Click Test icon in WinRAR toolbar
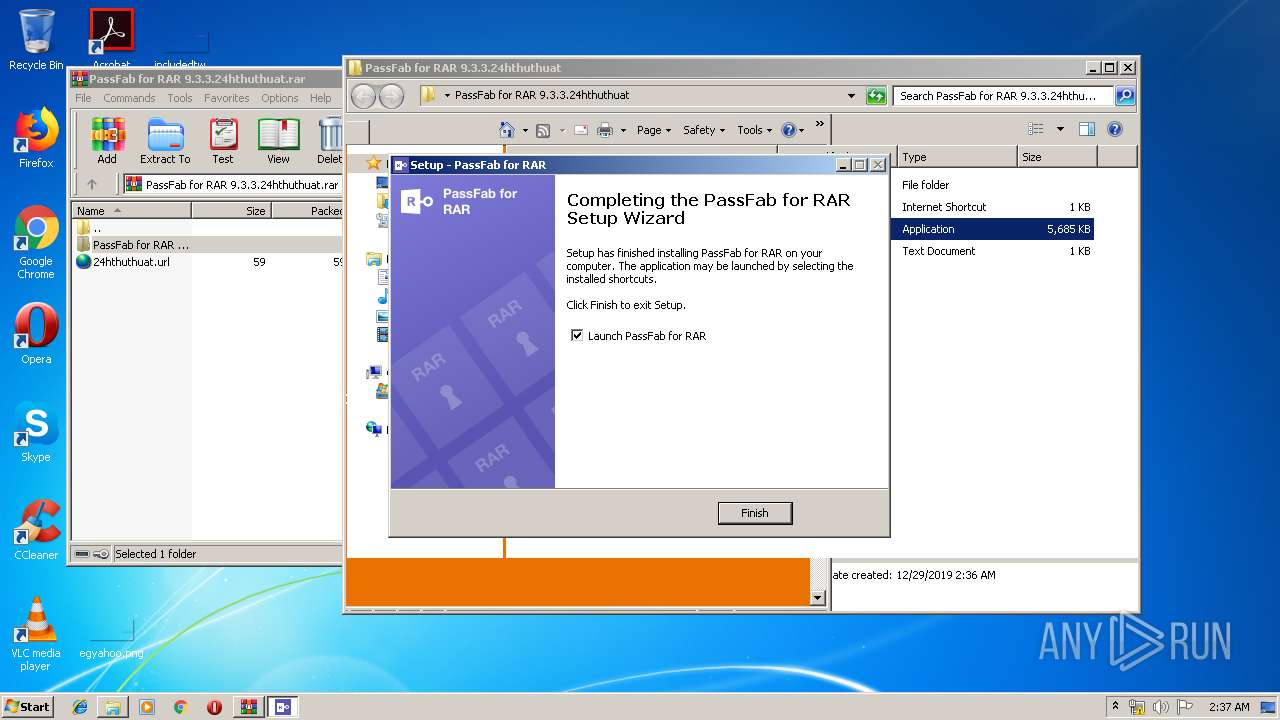Viewport: 1280px width, 720px height. [x=223, y=141]
